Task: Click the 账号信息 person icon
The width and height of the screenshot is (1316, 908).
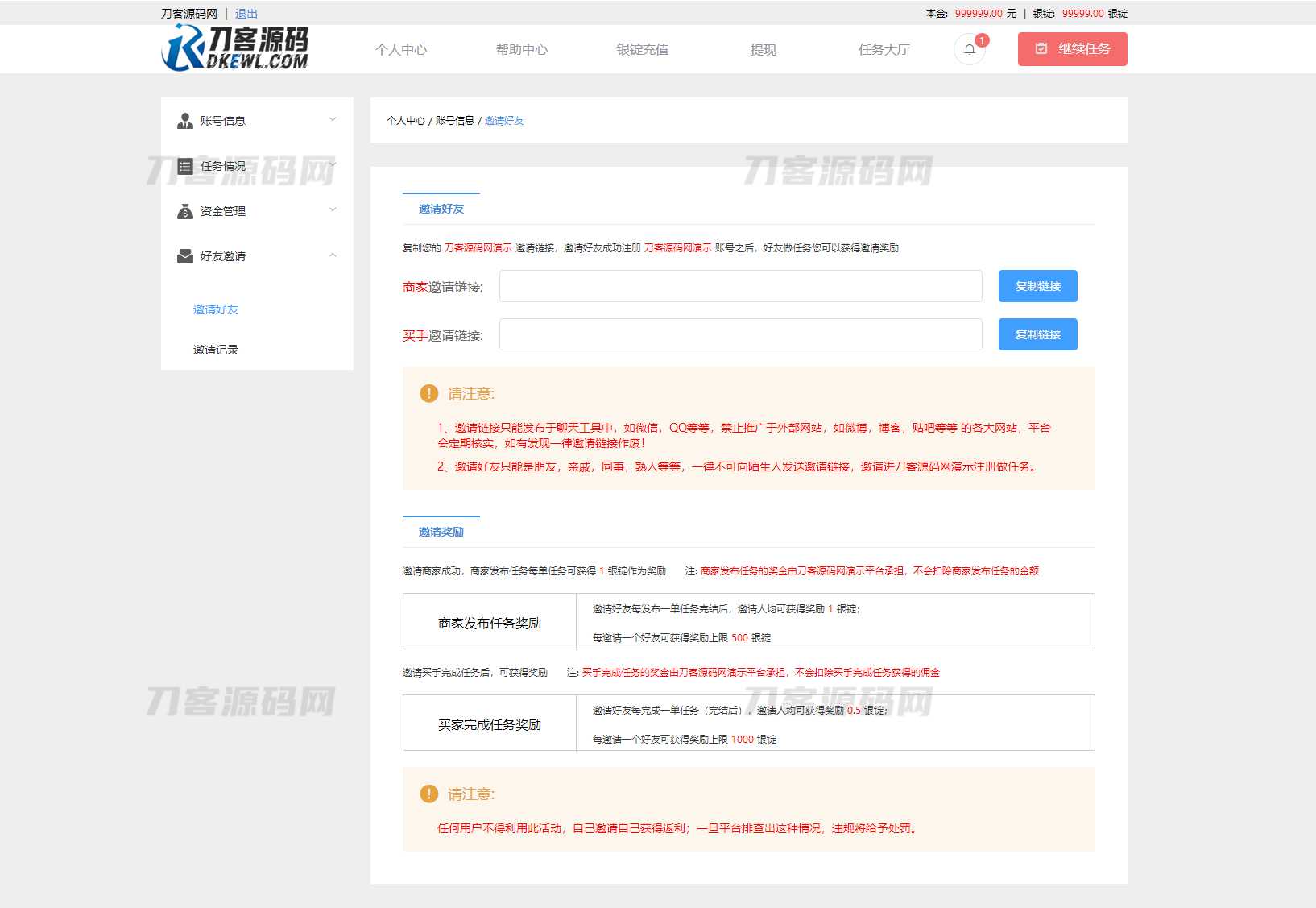Action: (184, 121)
